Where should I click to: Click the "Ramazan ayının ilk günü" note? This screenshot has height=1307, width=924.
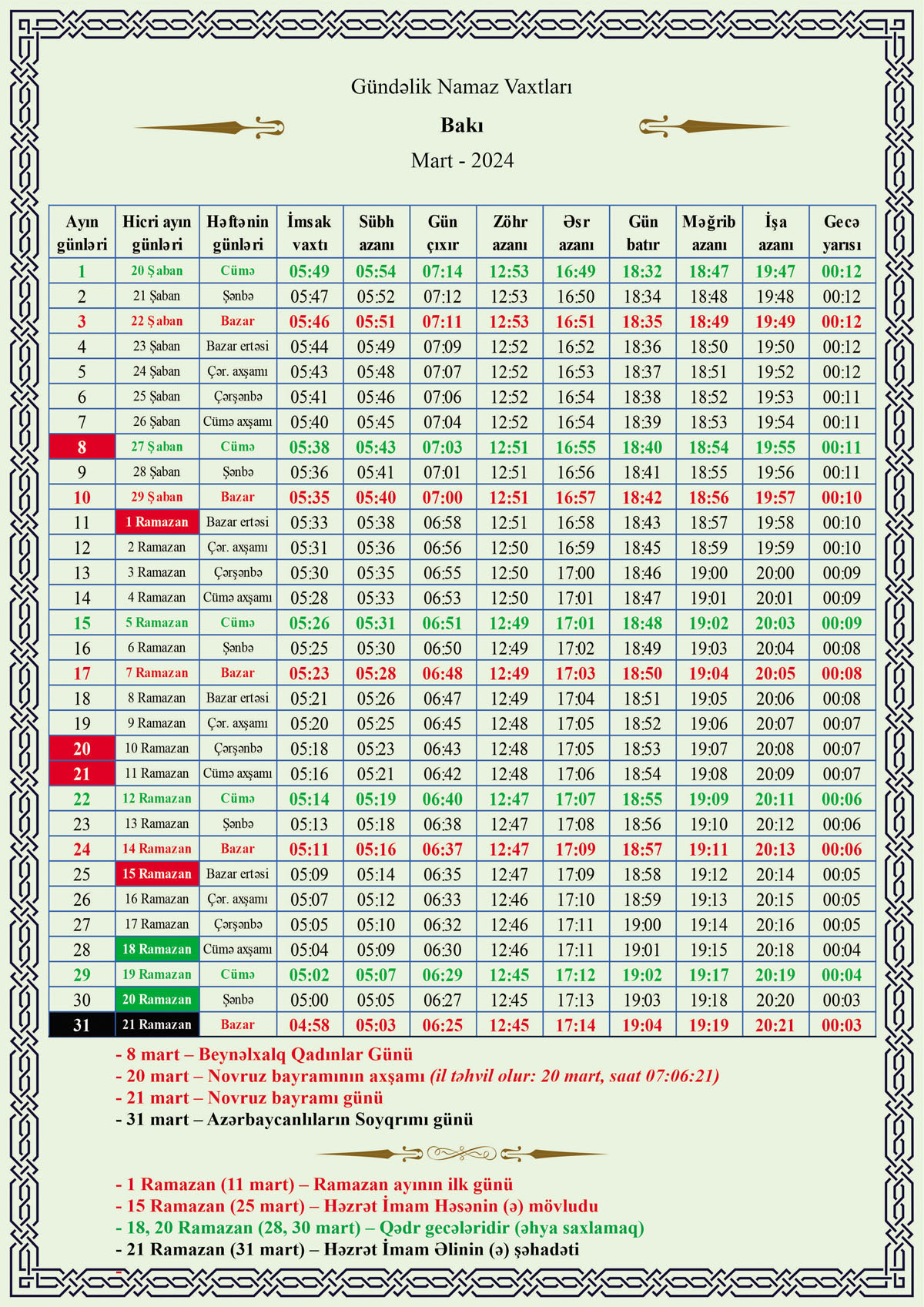[x=314, y=1185]
